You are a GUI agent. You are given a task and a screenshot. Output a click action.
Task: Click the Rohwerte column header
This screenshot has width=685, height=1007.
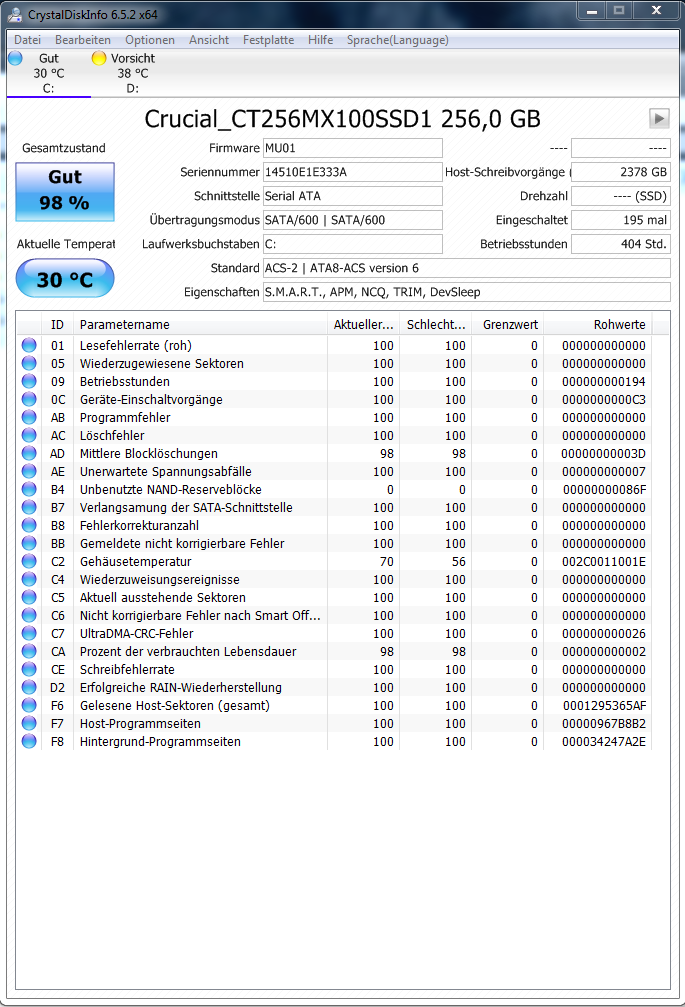point(598,324)
